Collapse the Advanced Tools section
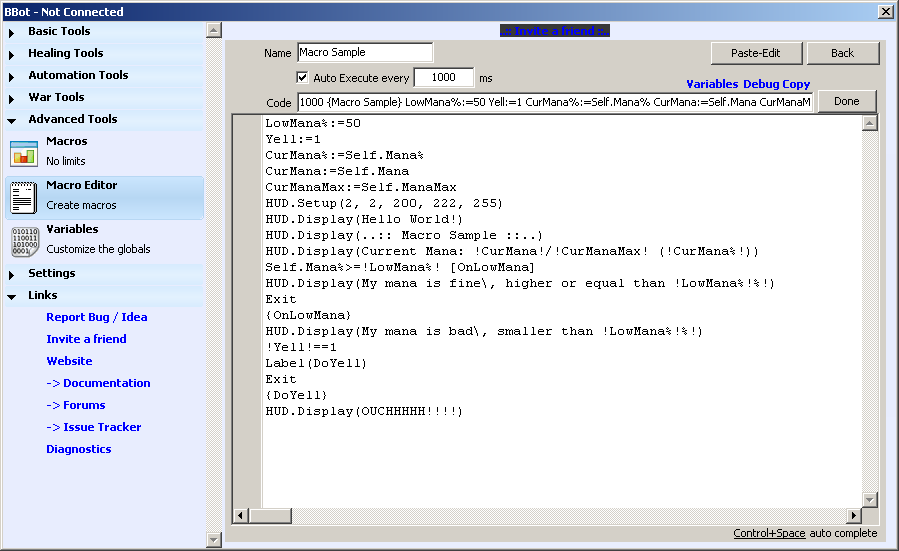 point(72,119)
